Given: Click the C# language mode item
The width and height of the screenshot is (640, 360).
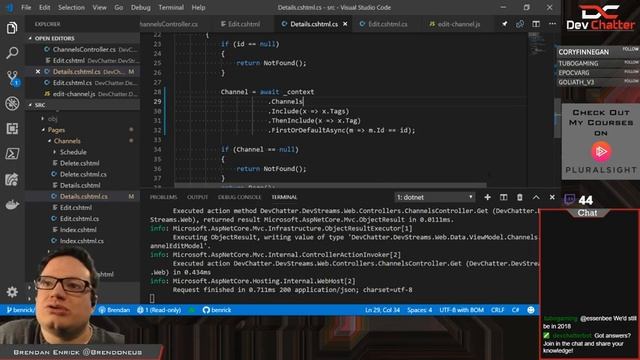Looking at the screenshot, I should click(x=516, y=310).
